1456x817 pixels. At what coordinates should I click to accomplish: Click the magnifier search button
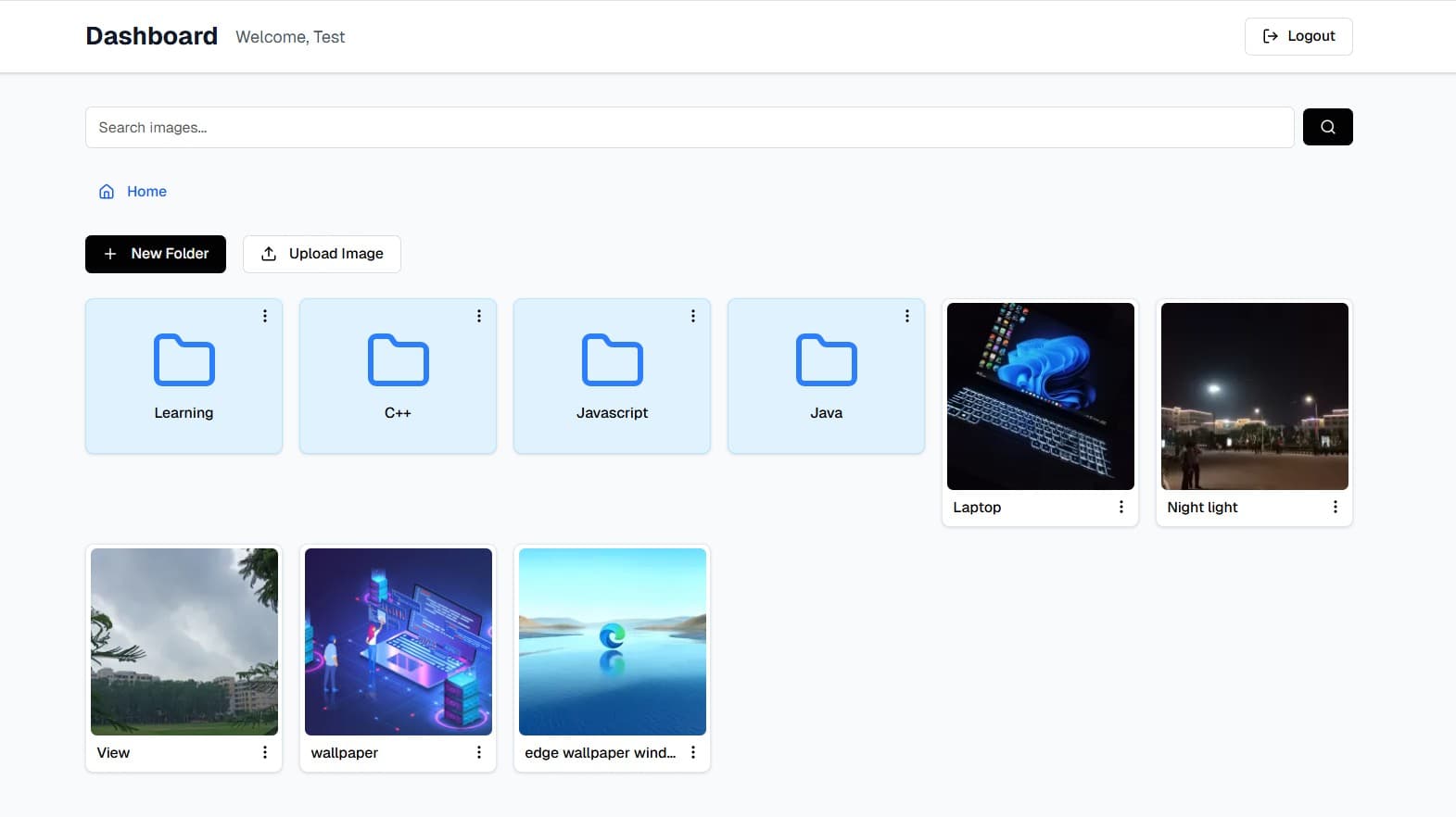point(1327,127)
